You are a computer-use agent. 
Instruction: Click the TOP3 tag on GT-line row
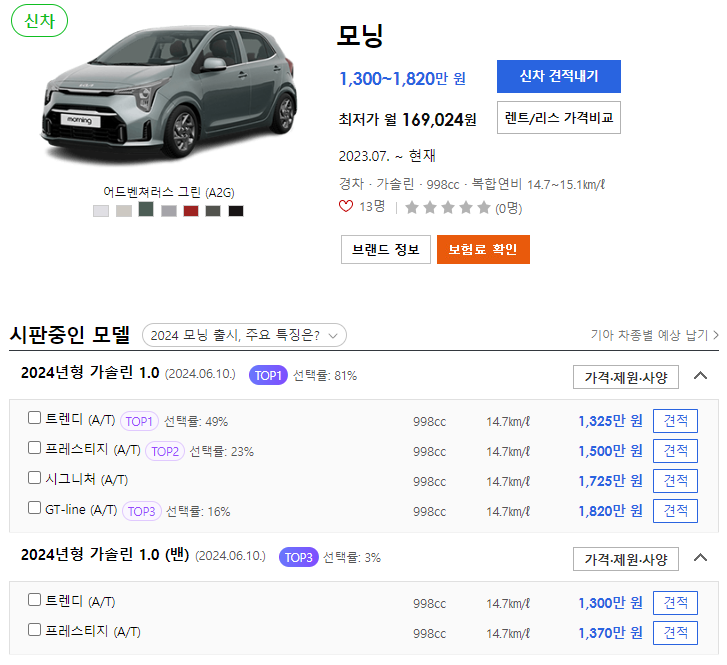141,511
